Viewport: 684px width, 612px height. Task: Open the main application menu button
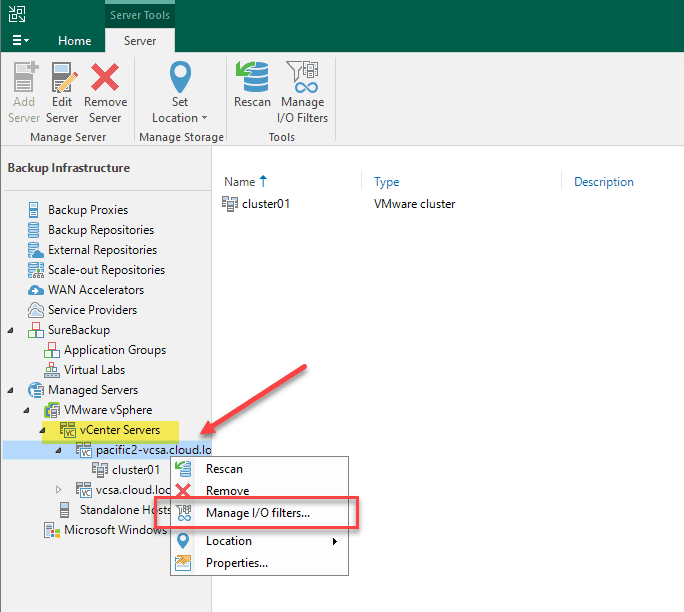[20, 41]
